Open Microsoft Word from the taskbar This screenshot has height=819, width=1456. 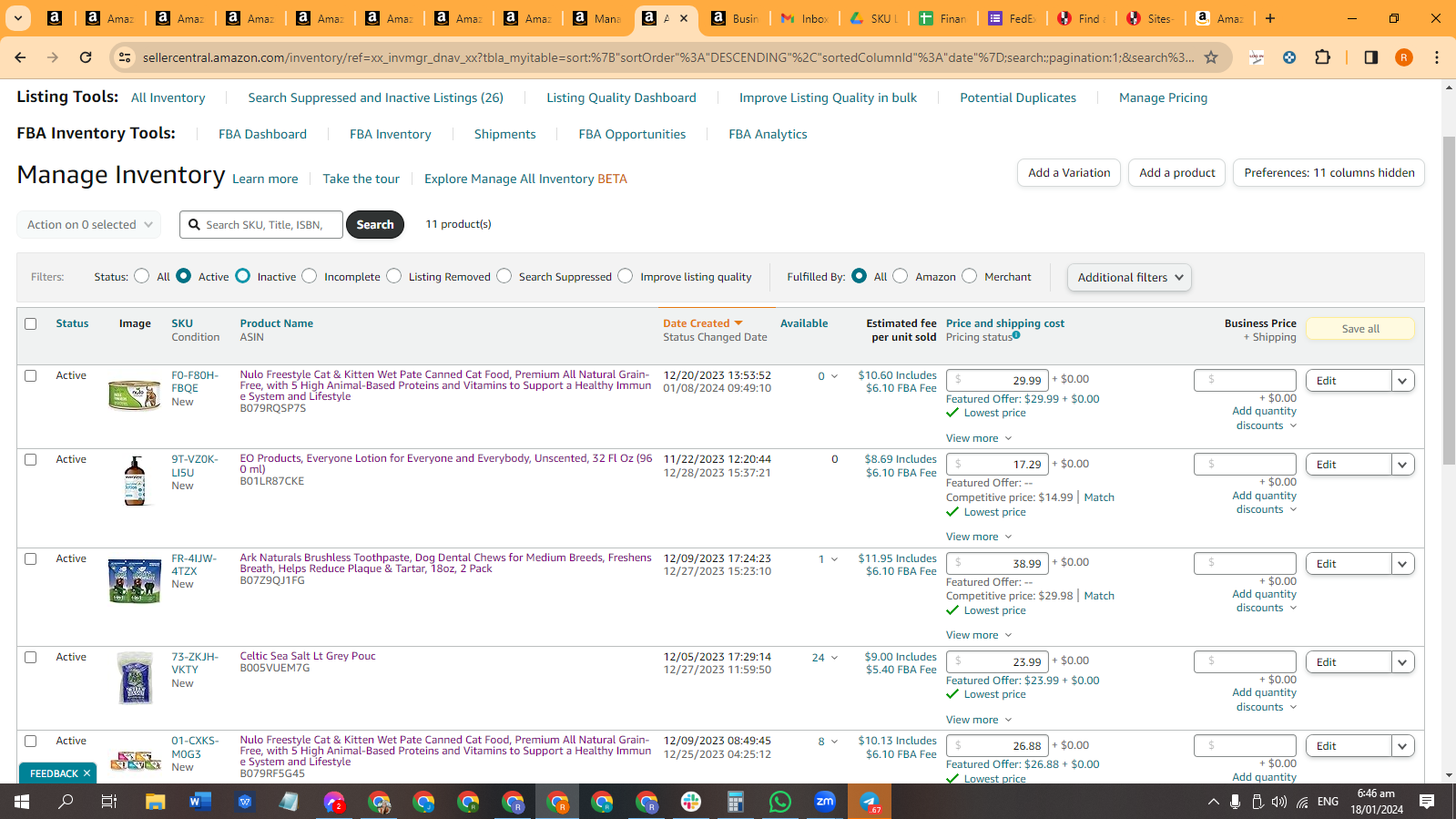(x=200, y=802)
